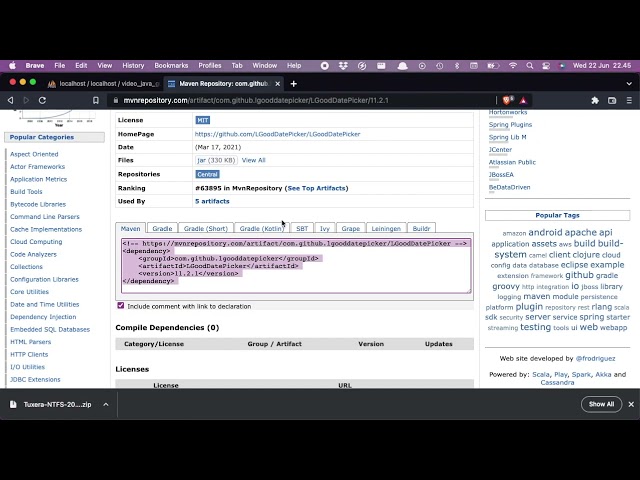Click the Dropbox menu bar icon
This screenshot has height=480, width=640.
(343, 65)
